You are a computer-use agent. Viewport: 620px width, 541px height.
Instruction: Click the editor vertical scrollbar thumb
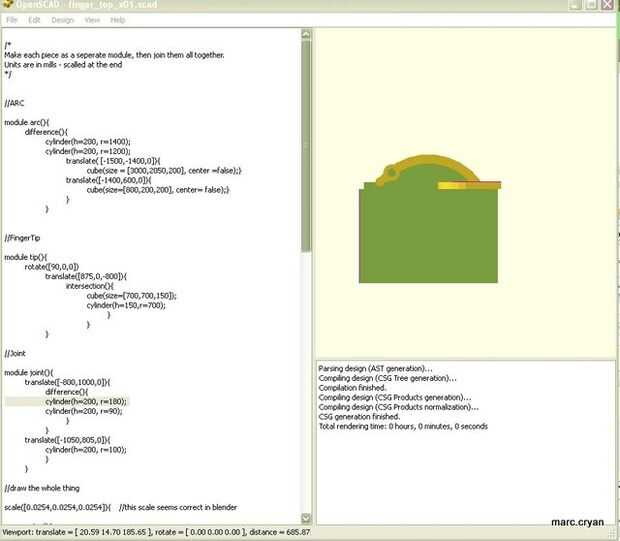(x=306, y=145)
